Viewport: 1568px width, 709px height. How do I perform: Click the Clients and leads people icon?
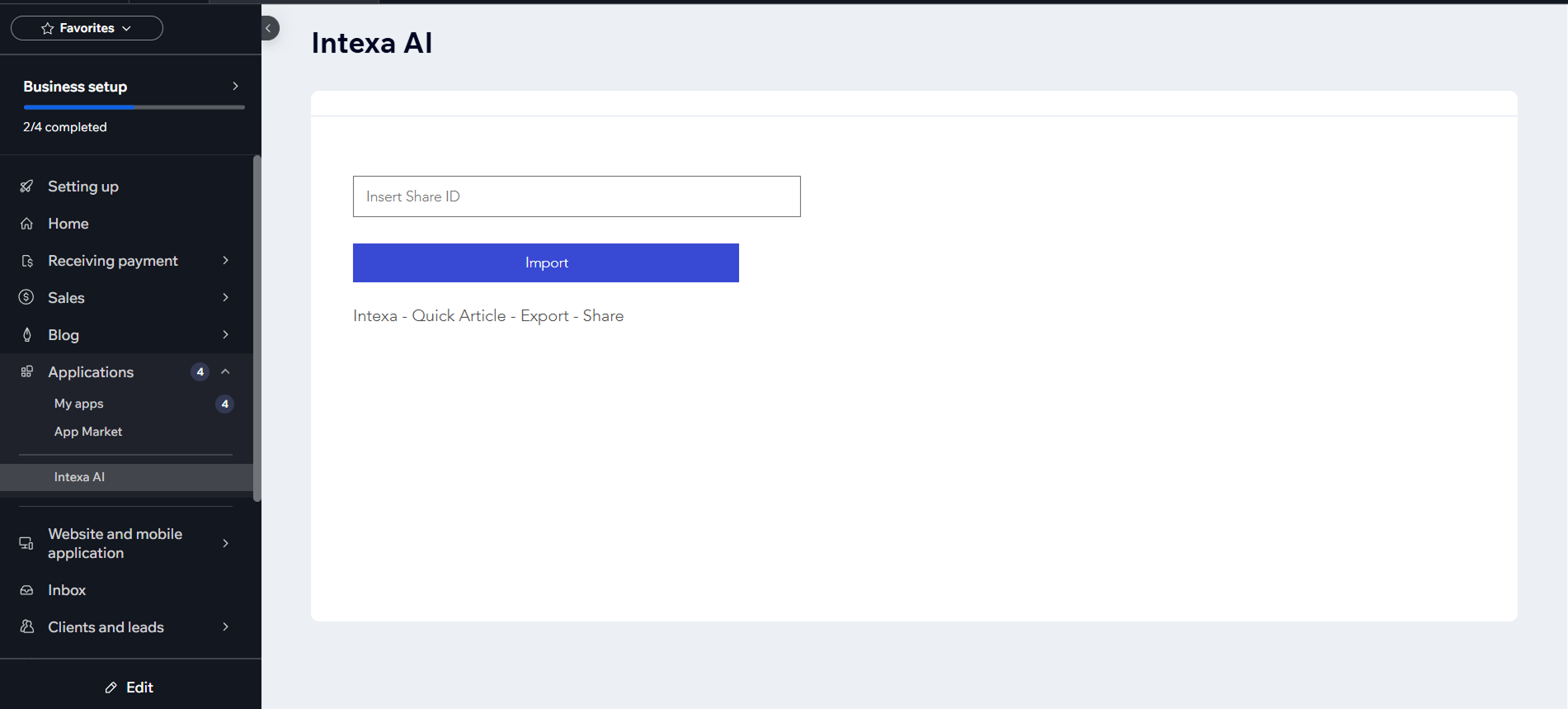[x=26, y=627]
